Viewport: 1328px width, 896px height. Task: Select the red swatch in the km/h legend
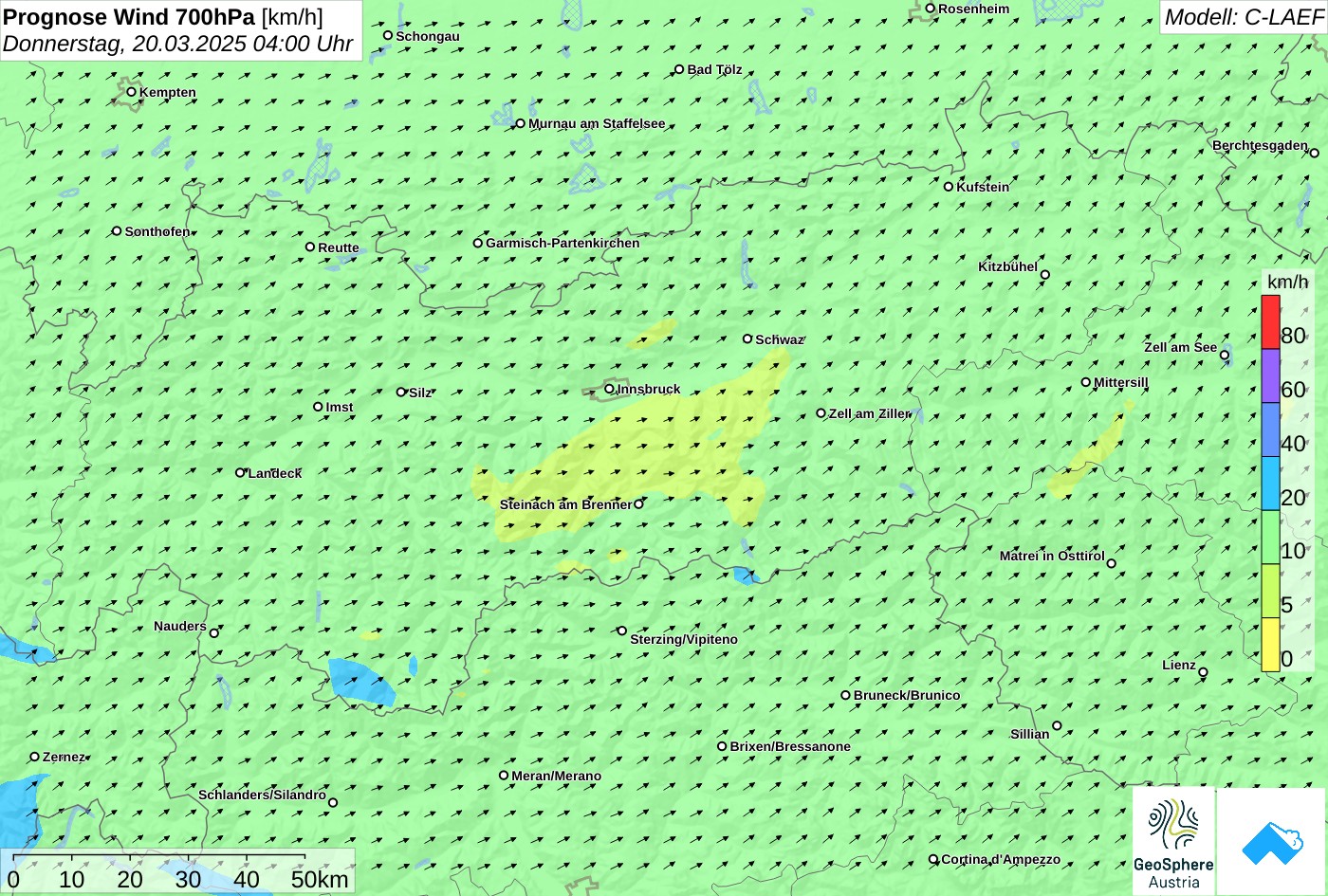[1270, 322]
